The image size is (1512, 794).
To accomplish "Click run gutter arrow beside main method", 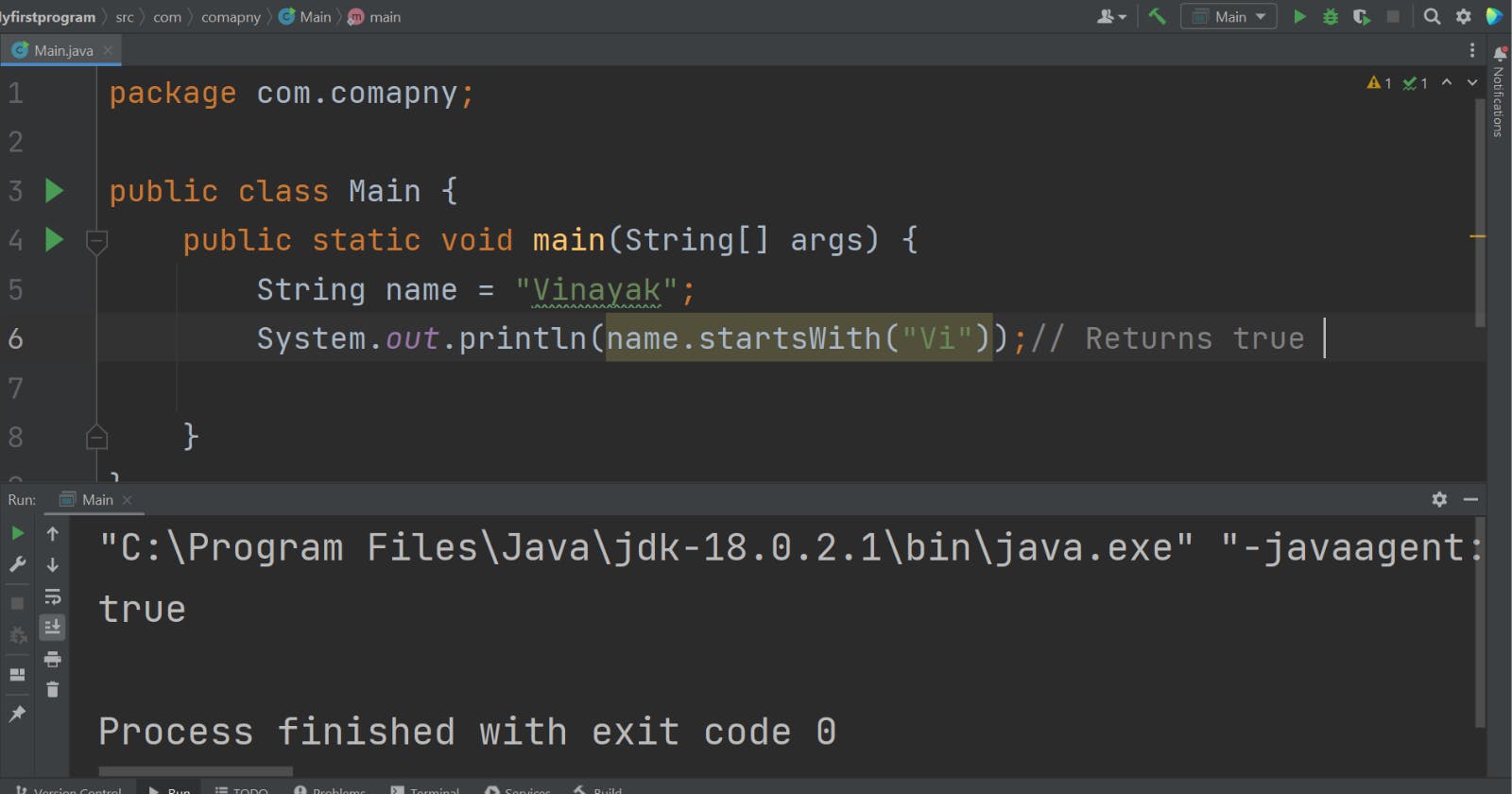I will click(x=55, y=240).
